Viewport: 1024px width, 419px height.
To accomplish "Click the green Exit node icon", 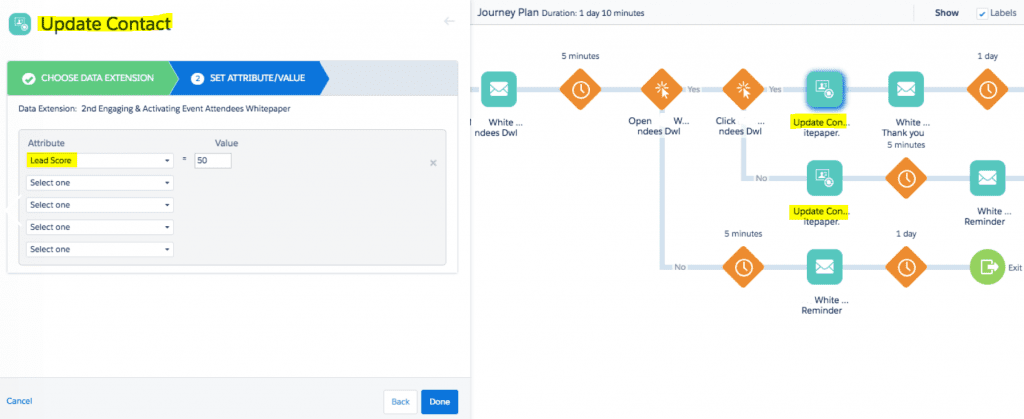I will tap(987, 267).
